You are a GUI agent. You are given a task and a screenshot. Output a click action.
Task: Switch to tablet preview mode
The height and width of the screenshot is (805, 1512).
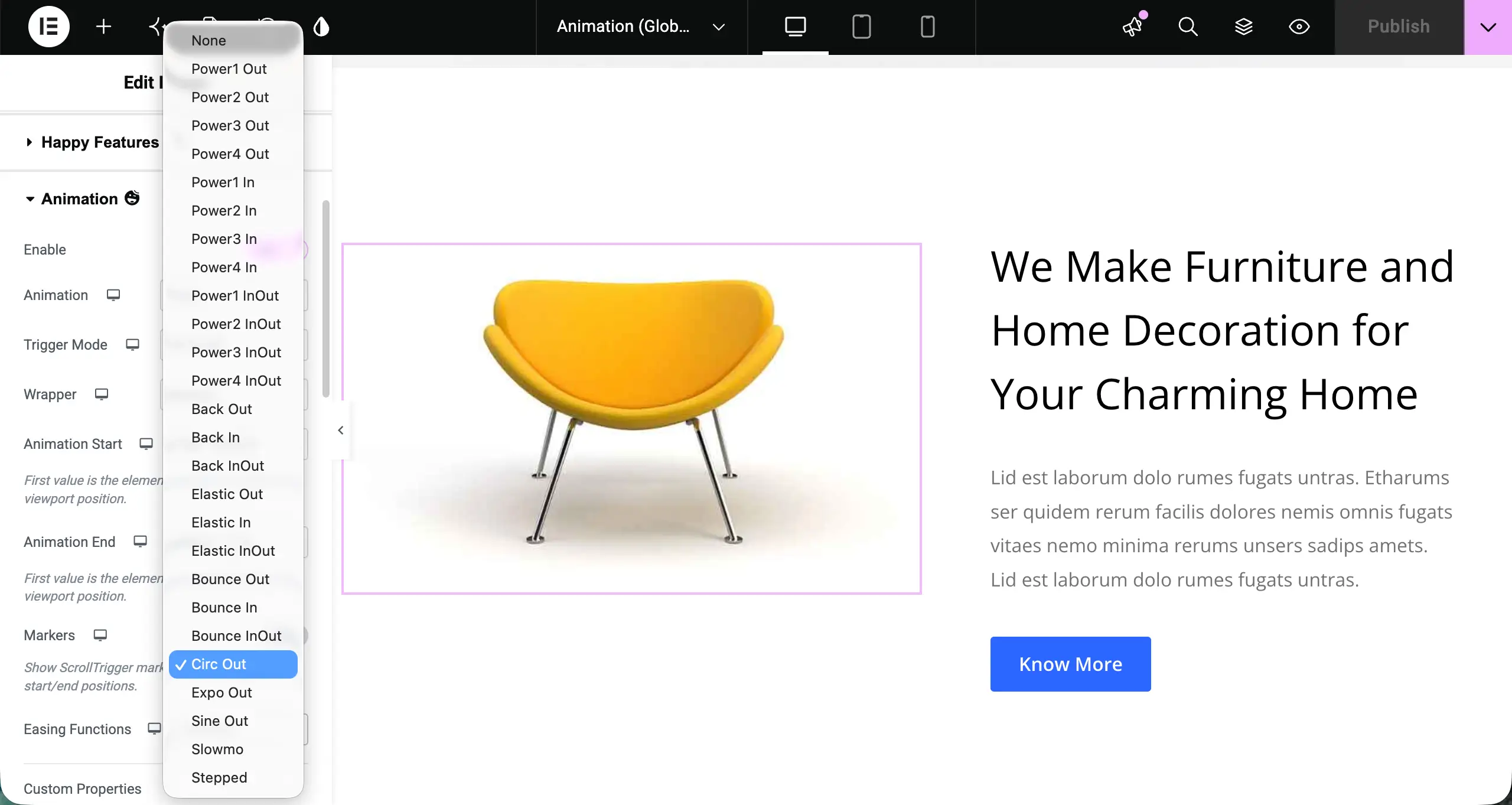tap(861, 27)
